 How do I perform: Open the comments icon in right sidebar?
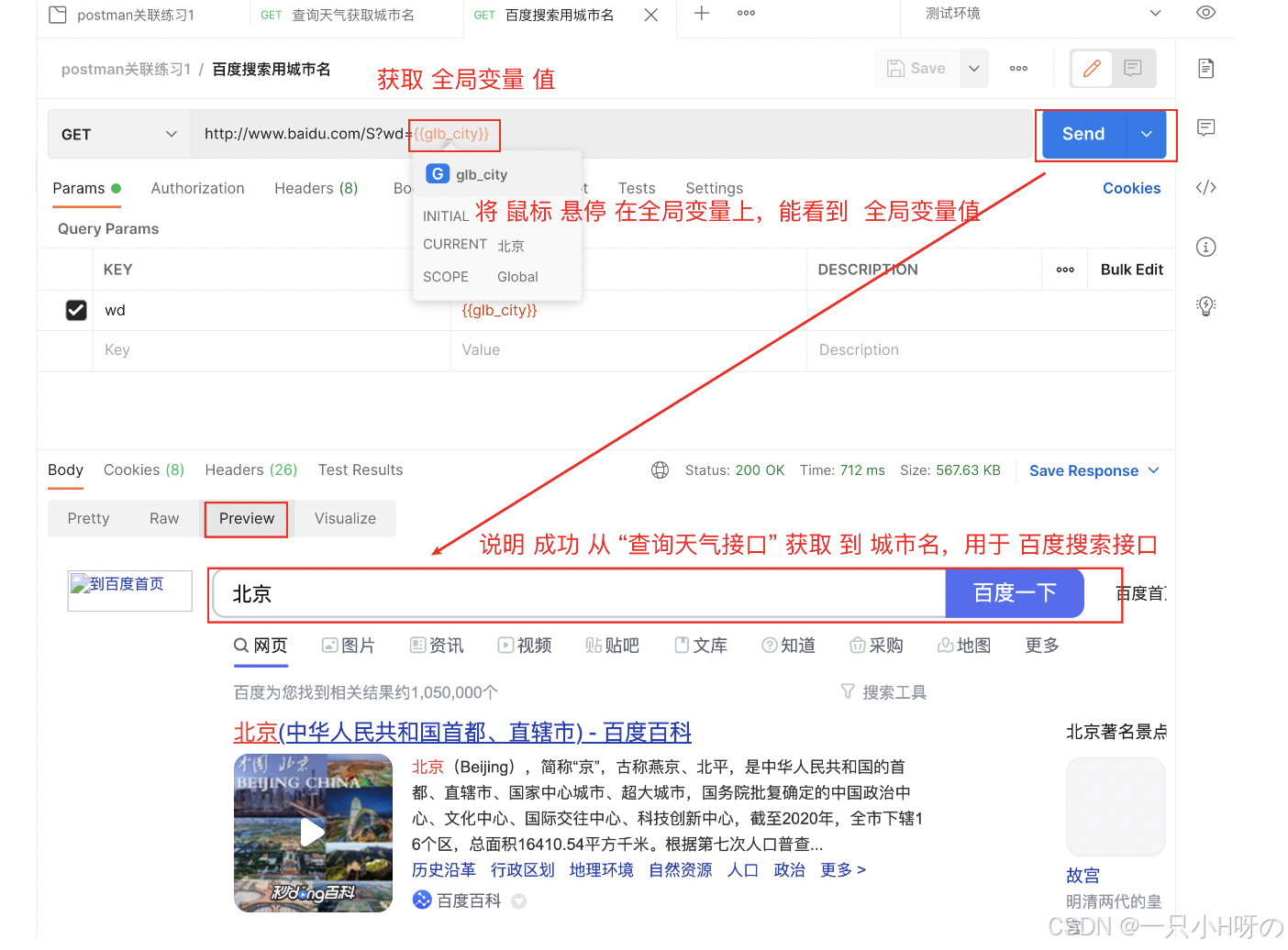(1205, 127)
